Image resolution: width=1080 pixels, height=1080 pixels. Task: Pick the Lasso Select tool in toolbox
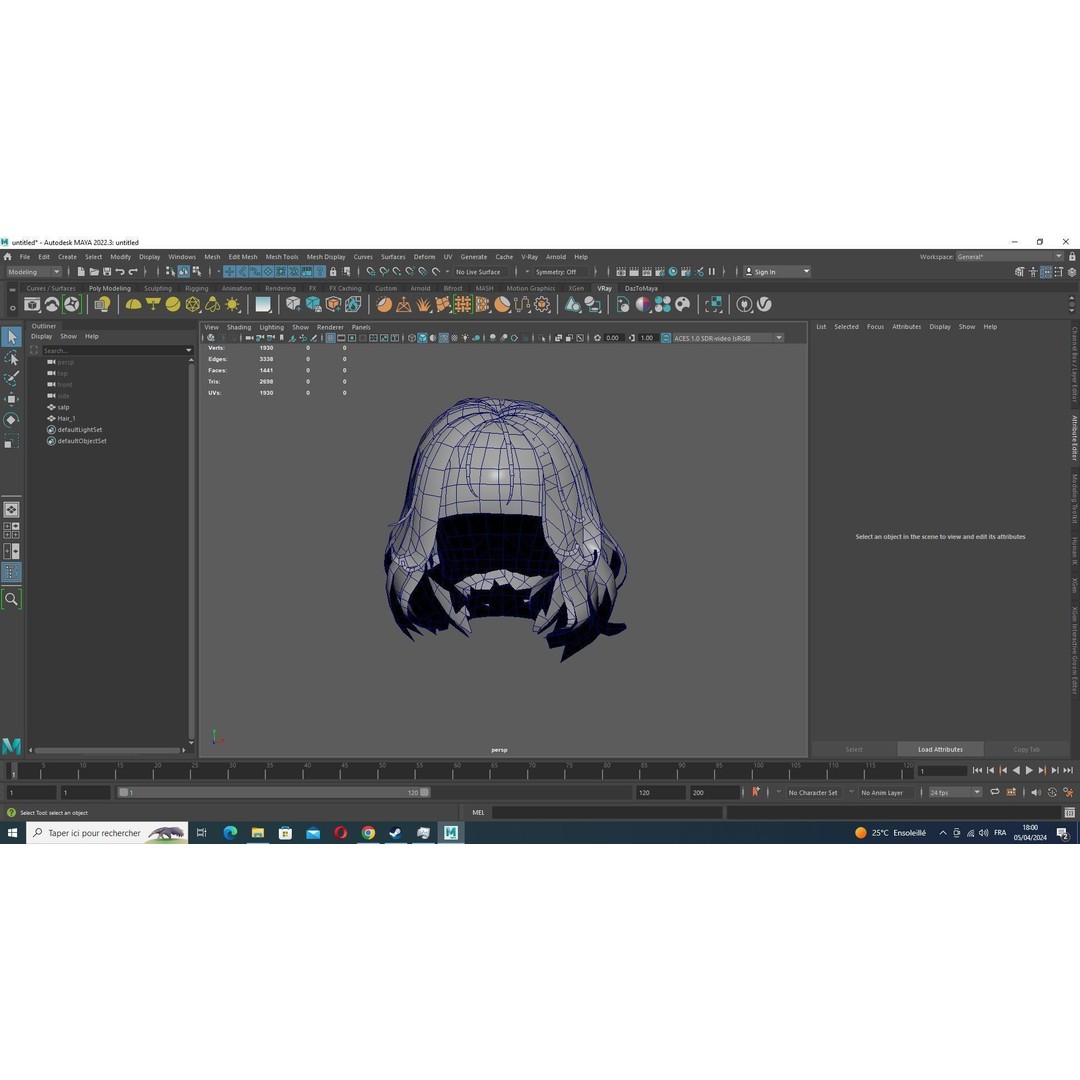(x=12, y=358)
